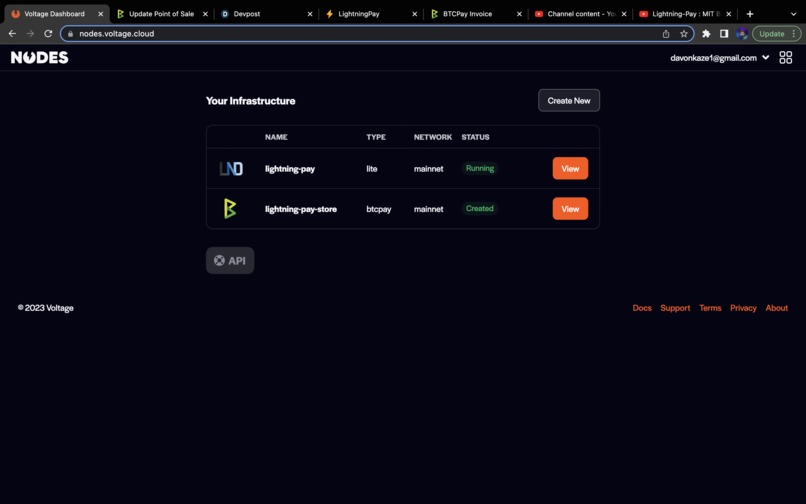The height and width of the screenshot is (504, 806).
Task: Open the Privacy footer link
Action: (743, 308)
